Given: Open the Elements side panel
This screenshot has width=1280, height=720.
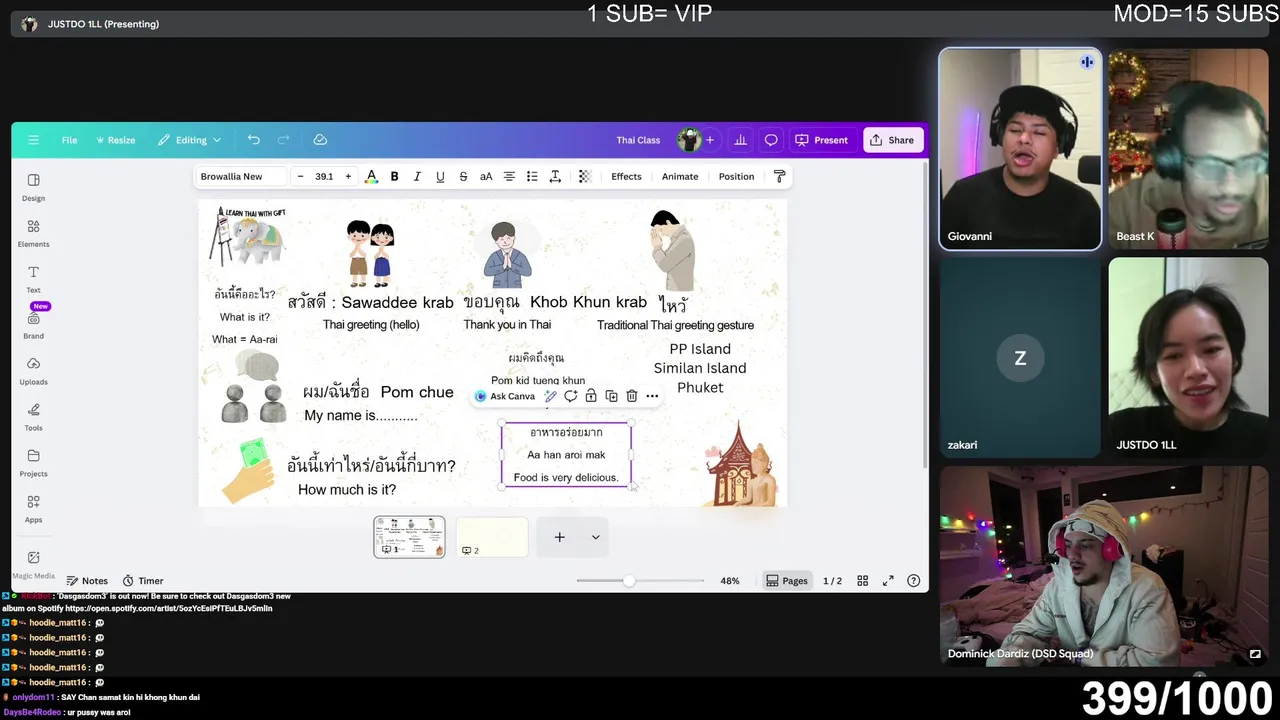Looking at the screenshot, I should 33,232.
